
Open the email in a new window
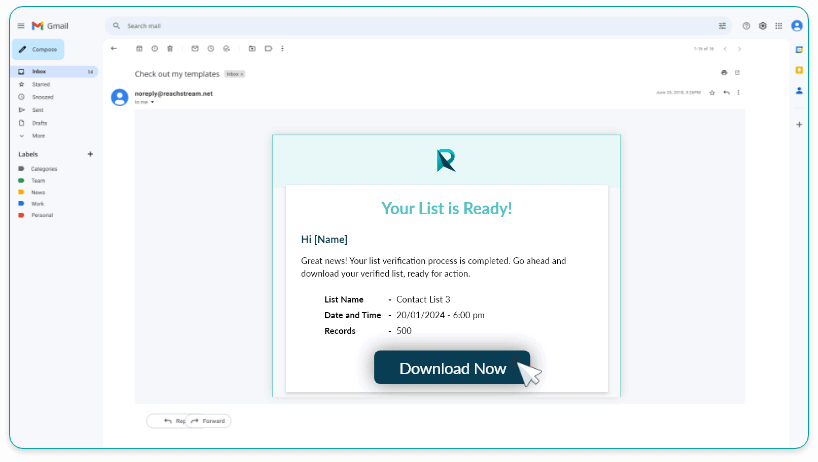(x=737, y=72)
